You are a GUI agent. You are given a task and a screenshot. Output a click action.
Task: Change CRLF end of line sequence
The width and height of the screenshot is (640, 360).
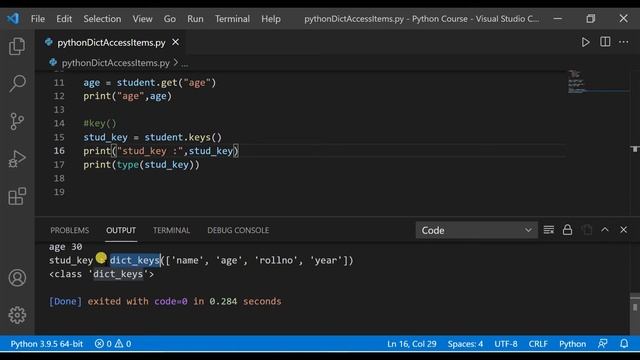pos(538,344)
